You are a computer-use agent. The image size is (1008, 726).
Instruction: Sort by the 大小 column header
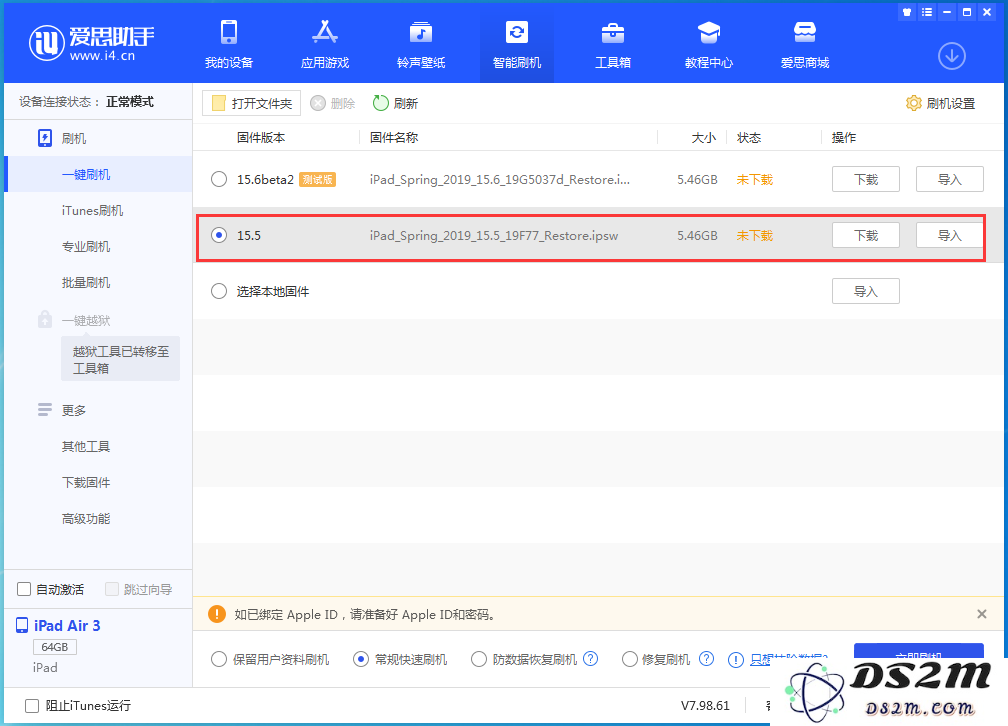click(x=703, y=138)
